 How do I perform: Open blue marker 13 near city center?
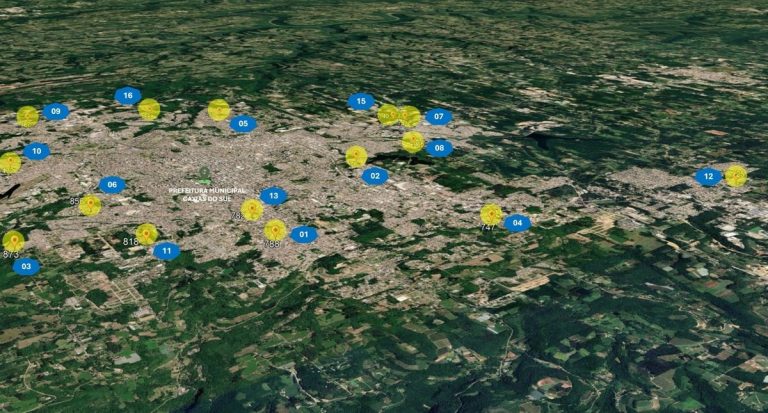273,196
